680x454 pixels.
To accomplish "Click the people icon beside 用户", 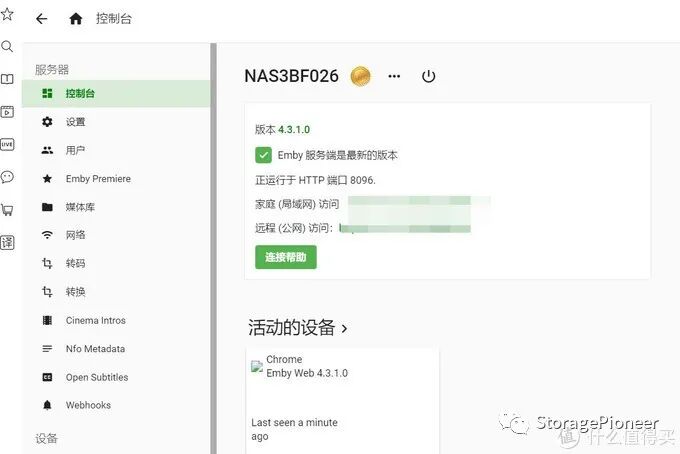I will 47,150.
